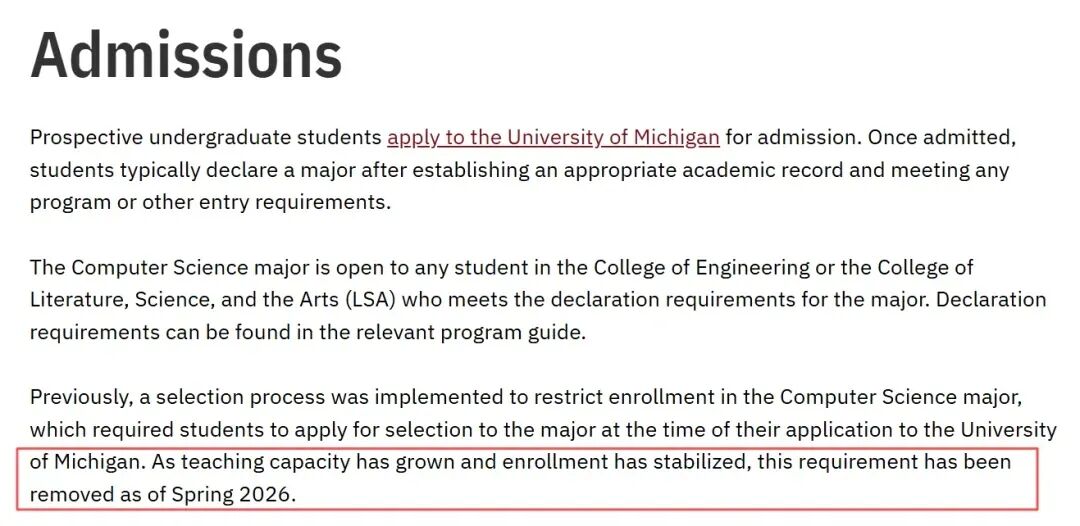Click the words Once admitted in the first paragraph
Image resolution: width=1080 pixels, height=526 pixels.
click(942, 138)
